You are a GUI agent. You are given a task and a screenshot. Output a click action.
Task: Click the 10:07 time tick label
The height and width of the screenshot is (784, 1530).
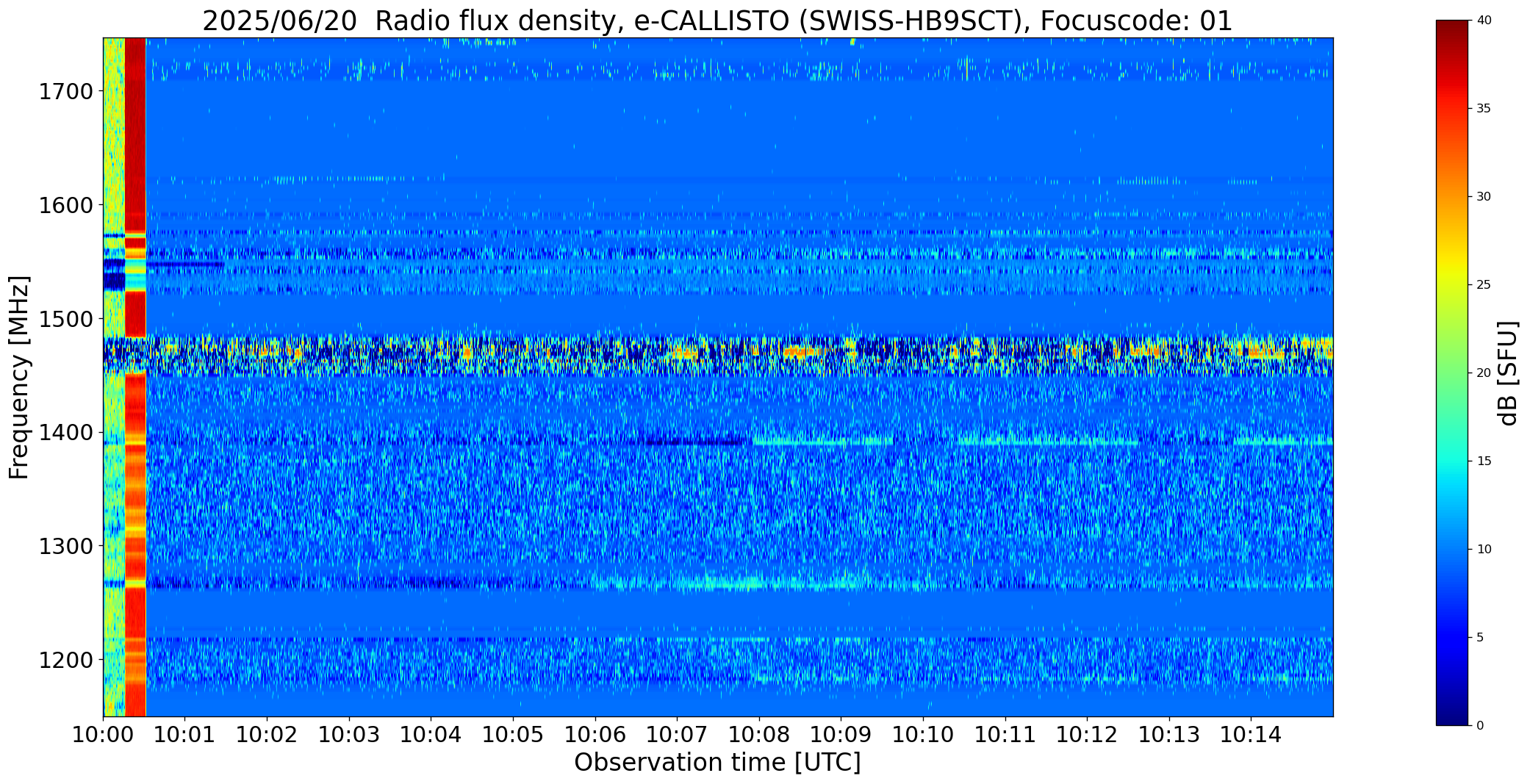[x=677, y=735]
